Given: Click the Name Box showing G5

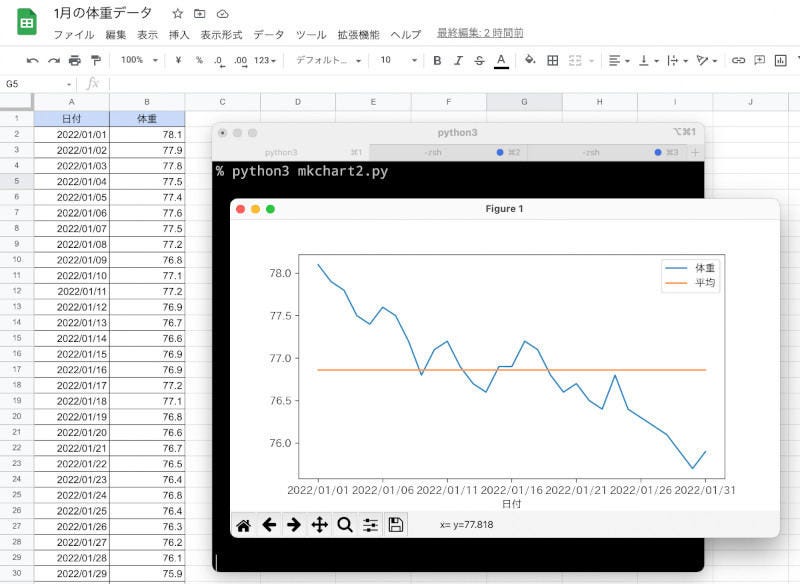Looking at the screenshot, I should tap(38, 84).
